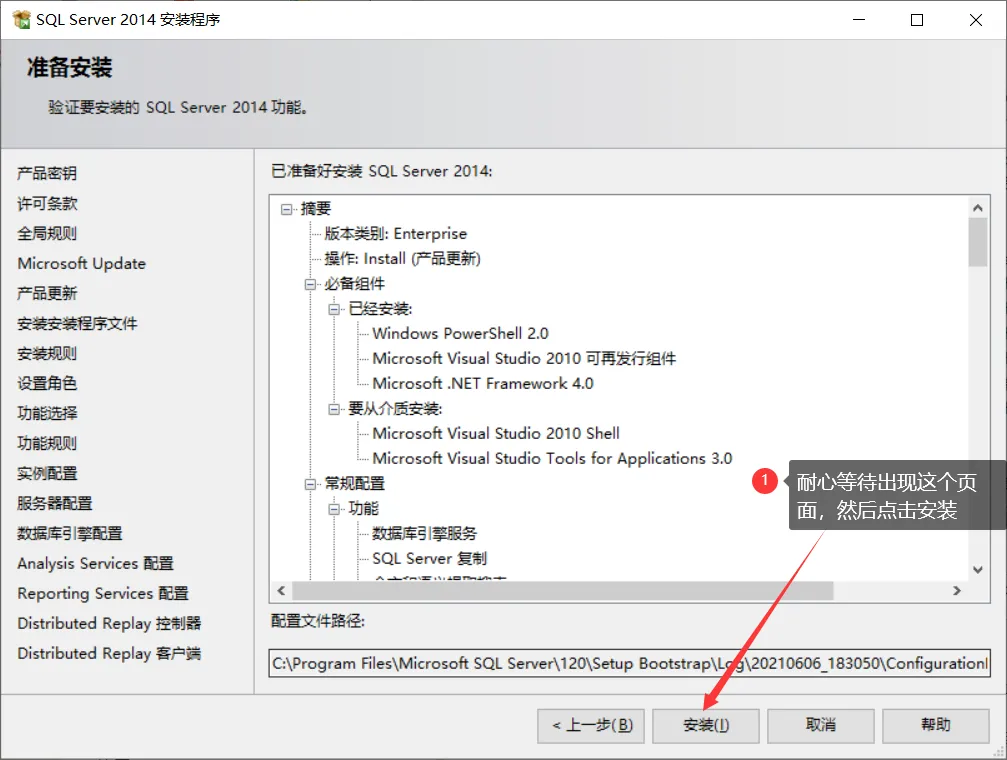Click the 安装(I) button
Screen dimensions: 1007x760
point(706,725)
